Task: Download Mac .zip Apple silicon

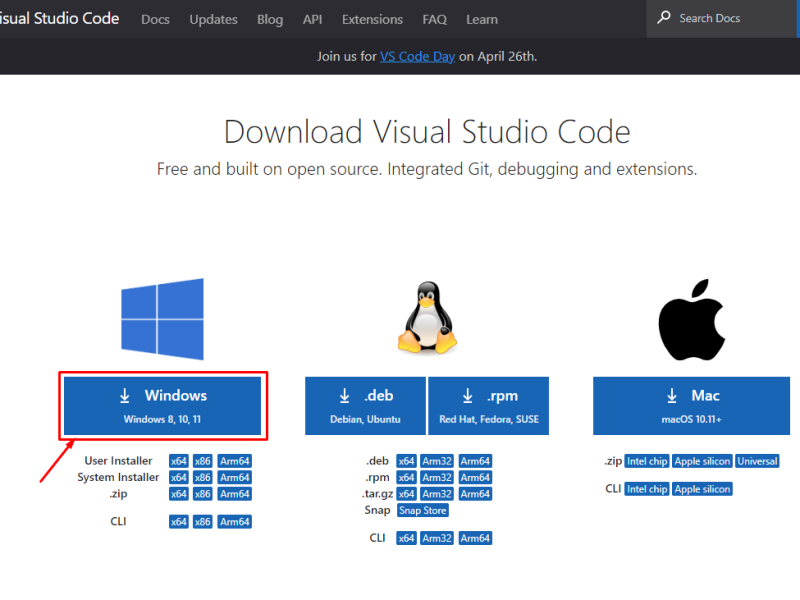Action: [x=702, y=461]
